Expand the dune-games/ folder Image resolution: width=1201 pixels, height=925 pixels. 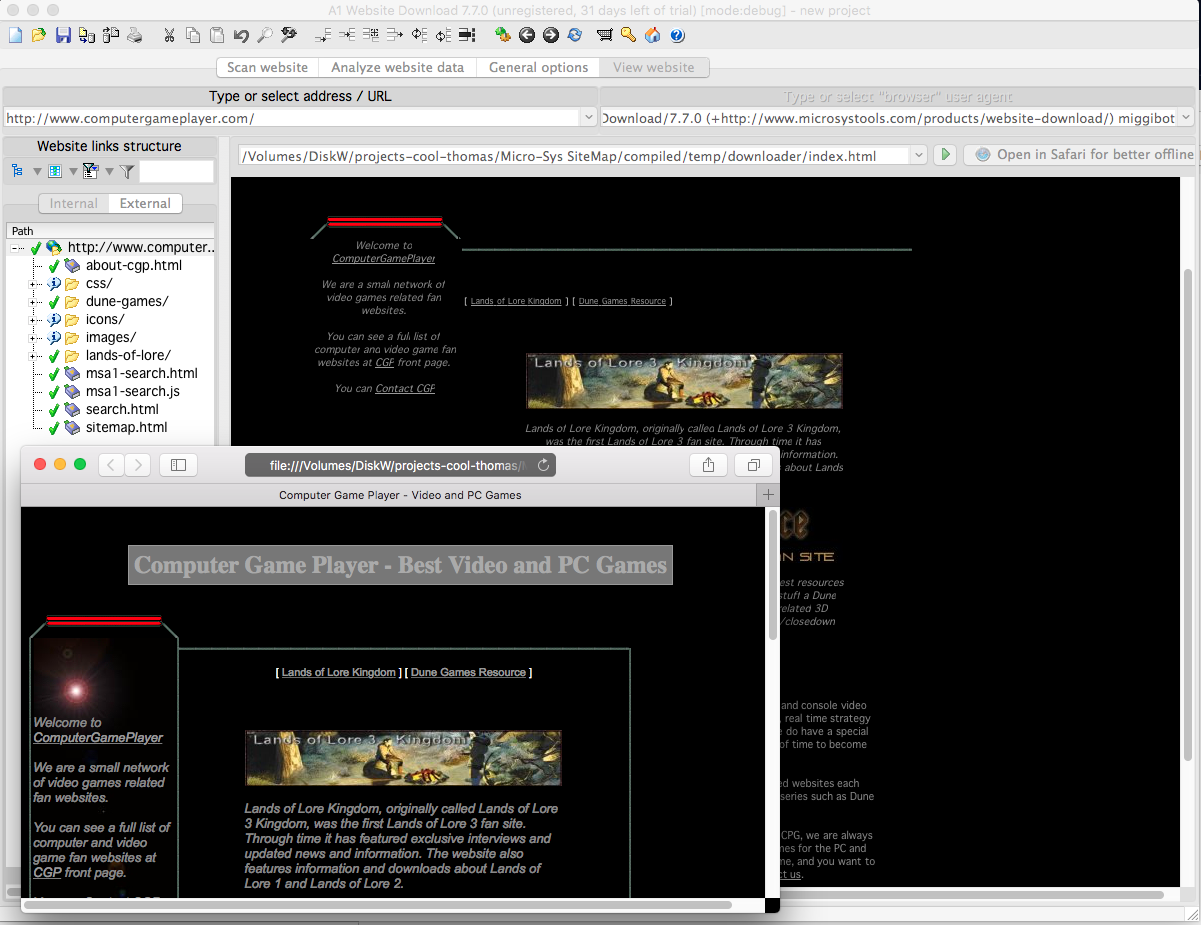click(33, 302)
